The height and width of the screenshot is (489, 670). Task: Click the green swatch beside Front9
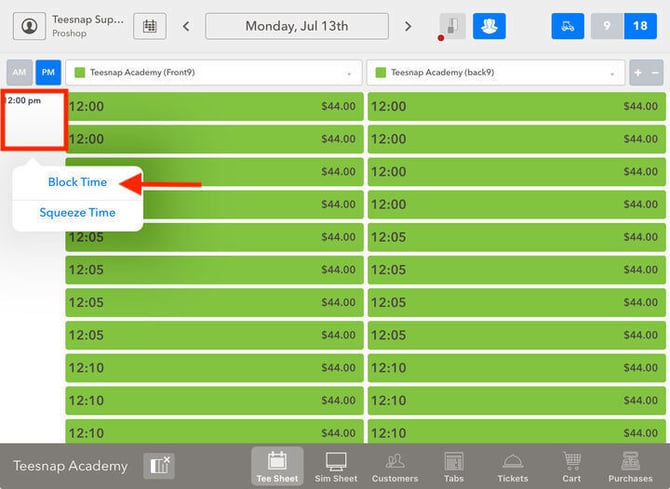coord(79,72)
